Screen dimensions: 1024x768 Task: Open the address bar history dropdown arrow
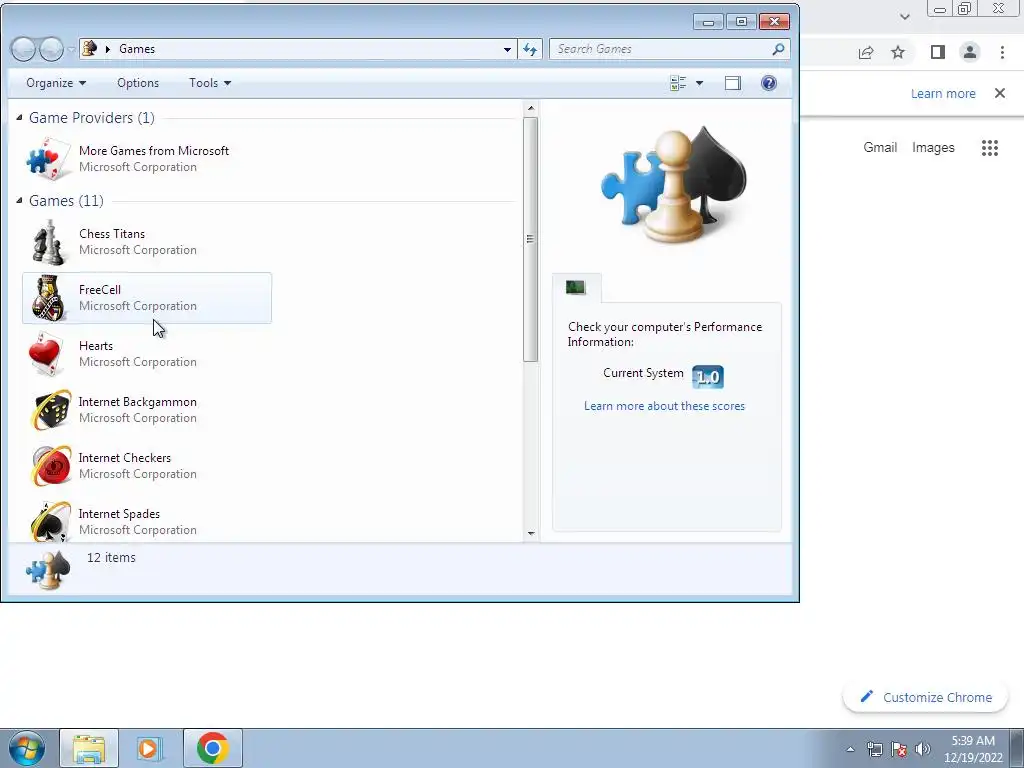[507, 49]
